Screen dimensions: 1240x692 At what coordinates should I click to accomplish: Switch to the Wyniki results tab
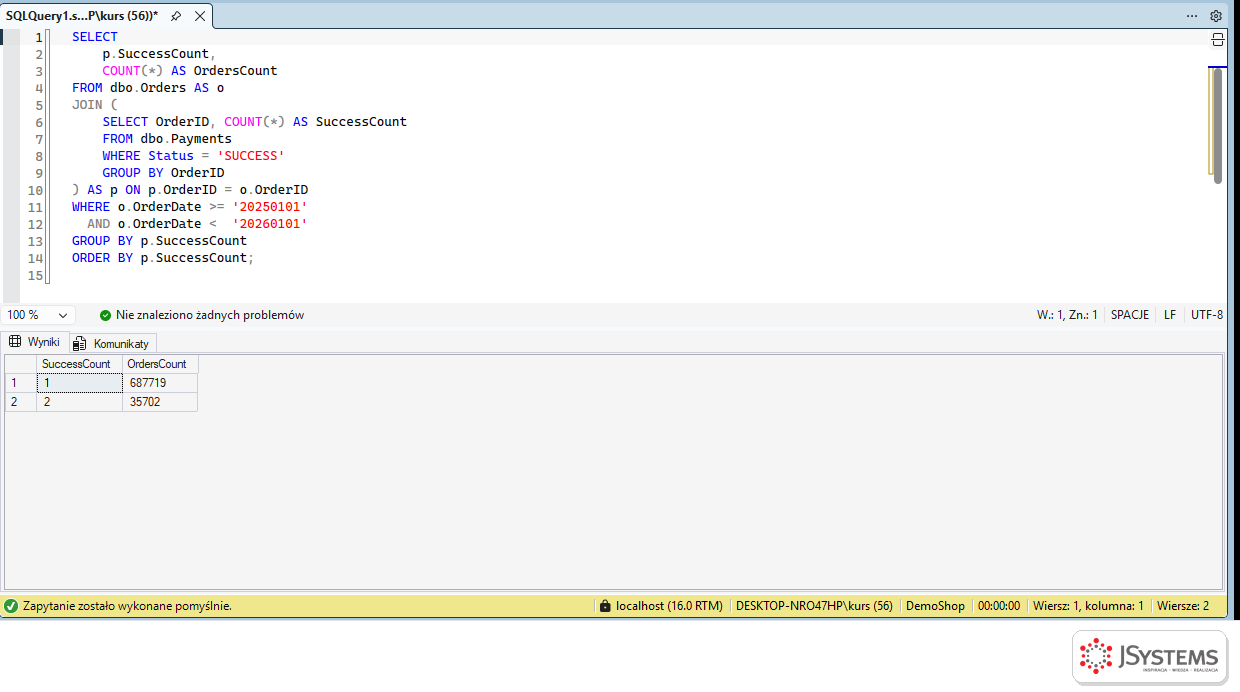click(x=35, y=342)
